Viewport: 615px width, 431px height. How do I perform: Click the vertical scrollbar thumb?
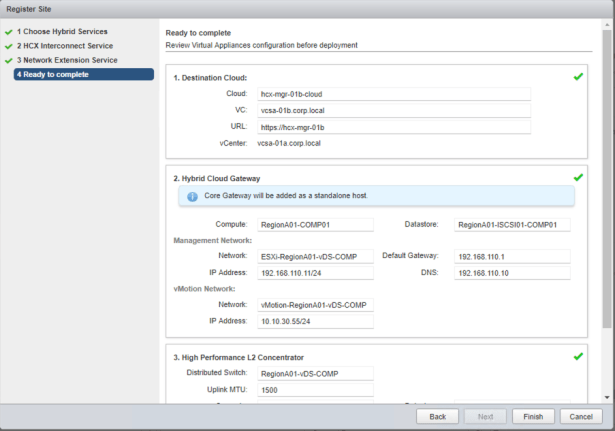(x=607, y=178)
